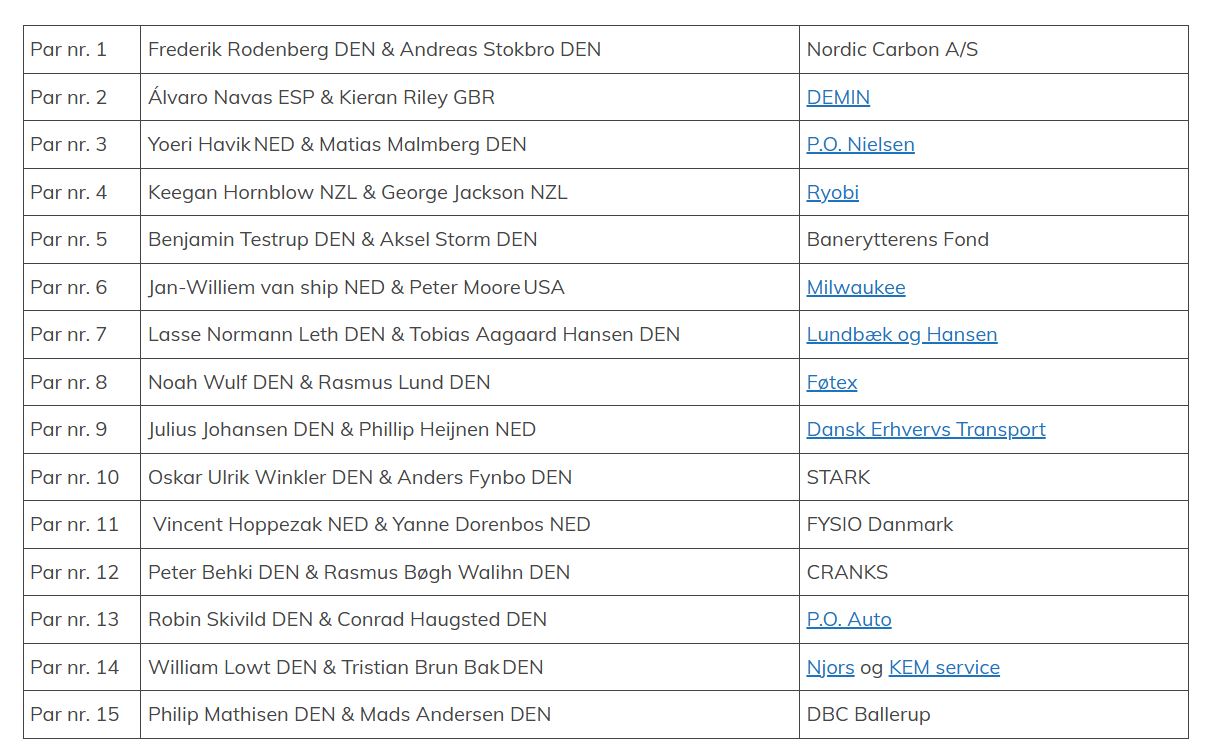Screen dimensions: 1208x752
Task: Select the CRANKS sponsor cell
Action: coord(847,573)
